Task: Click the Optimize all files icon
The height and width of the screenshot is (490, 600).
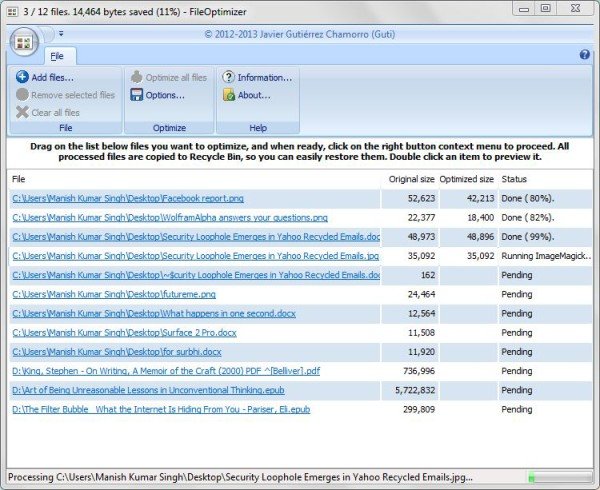Action: tap(137, 77)
